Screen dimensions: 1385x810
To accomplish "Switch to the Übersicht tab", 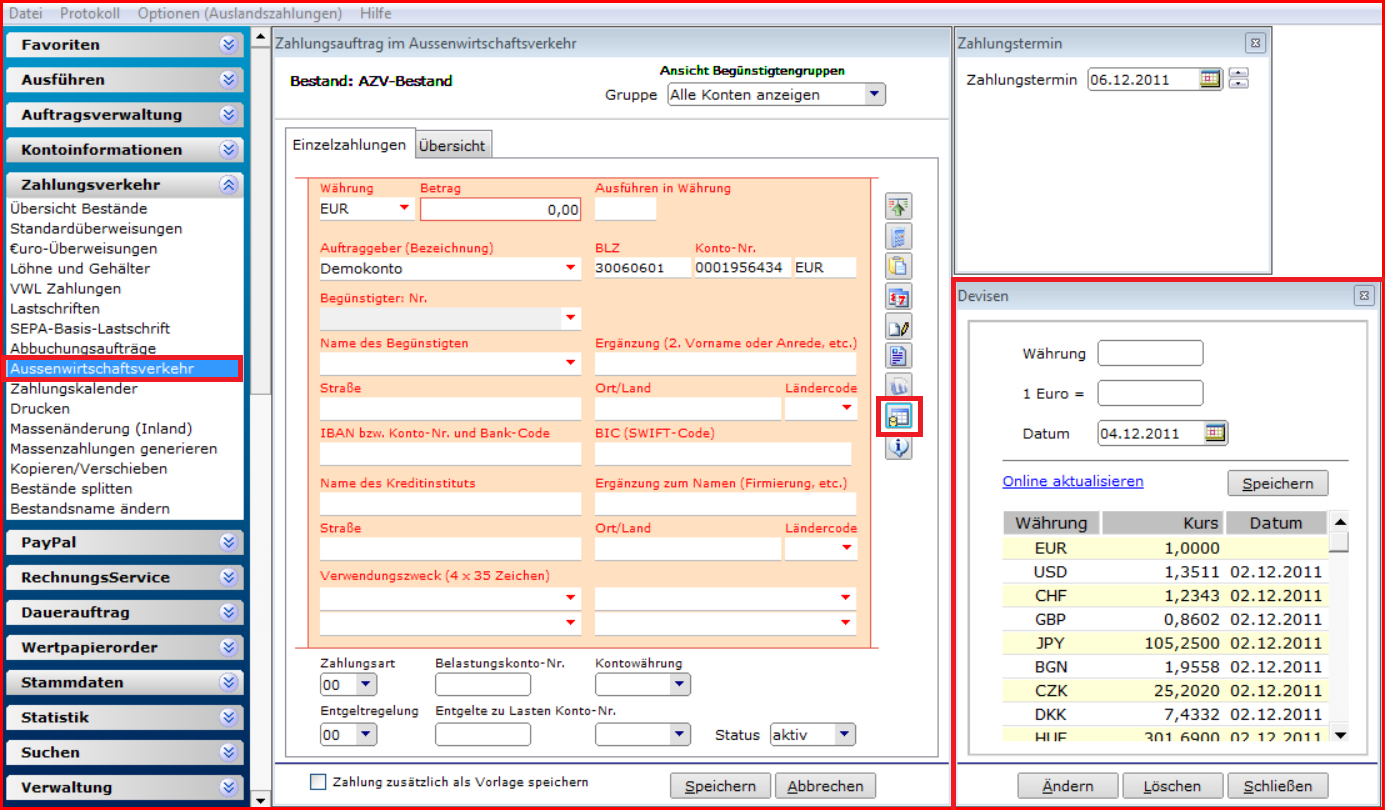I will [452, 145].
